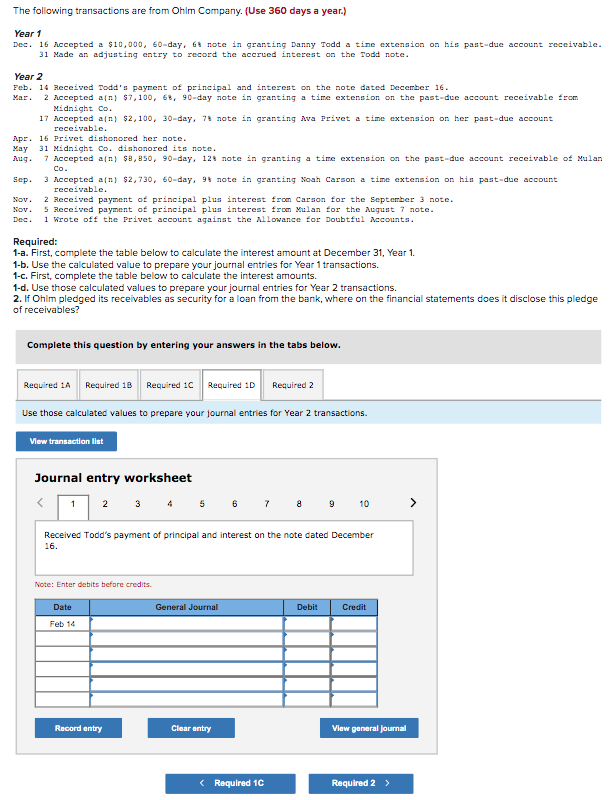Open View general journal
This screenshot has height=800, width=612.
369,728
